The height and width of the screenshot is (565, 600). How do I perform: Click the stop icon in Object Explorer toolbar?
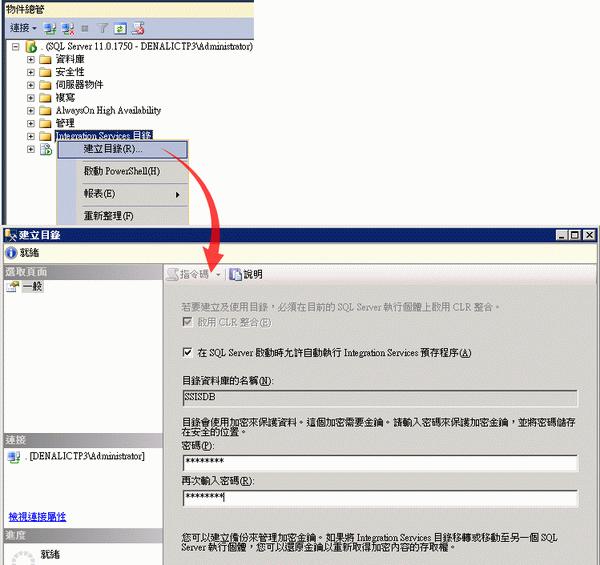tap(85, 28)
